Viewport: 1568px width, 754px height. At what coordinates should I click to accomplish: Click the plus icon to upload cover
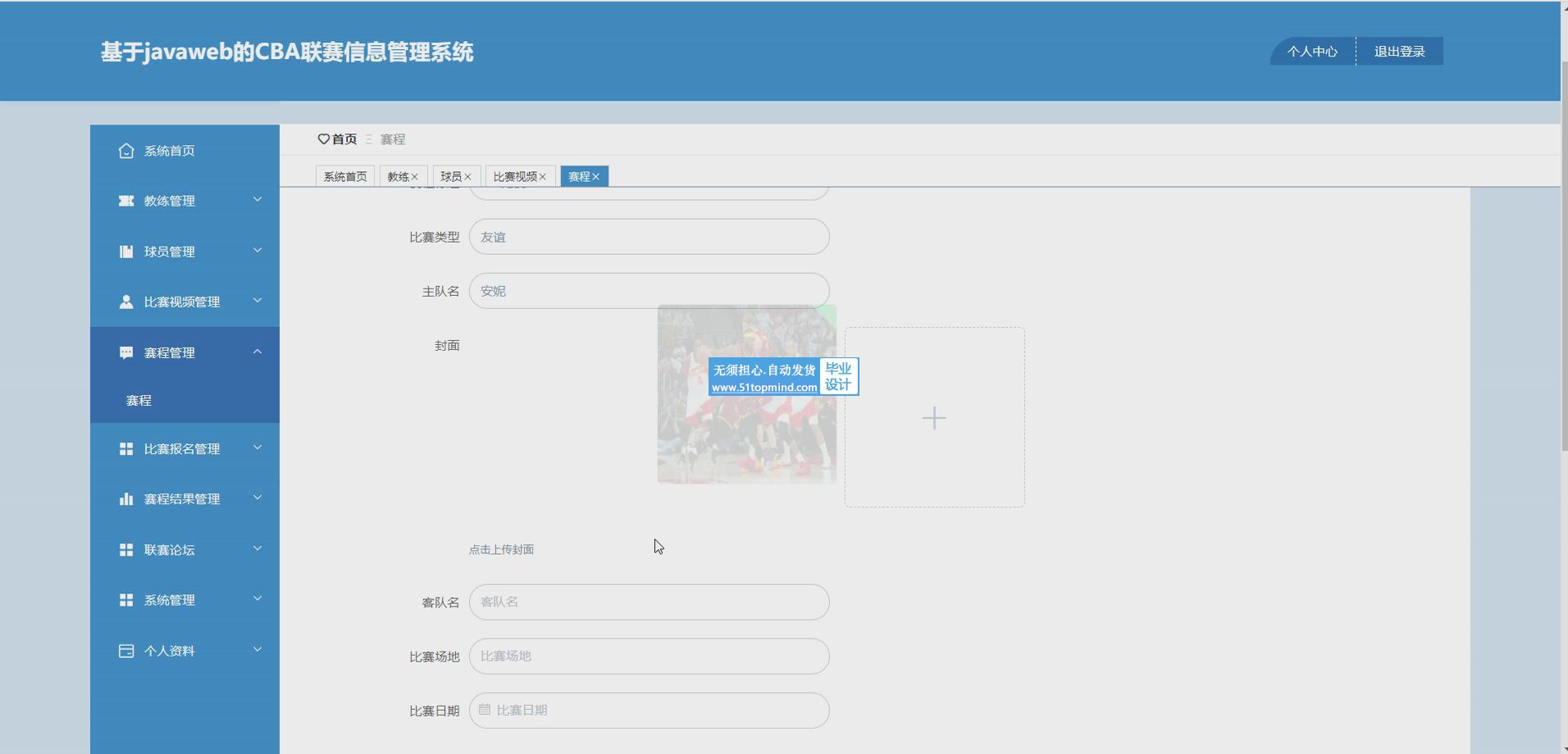click(x=934, y=418)
